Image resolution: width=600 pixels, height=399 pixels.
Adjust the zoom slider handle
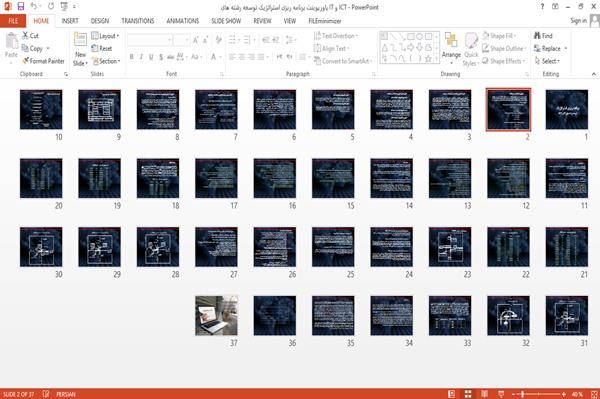coord(523,394)
